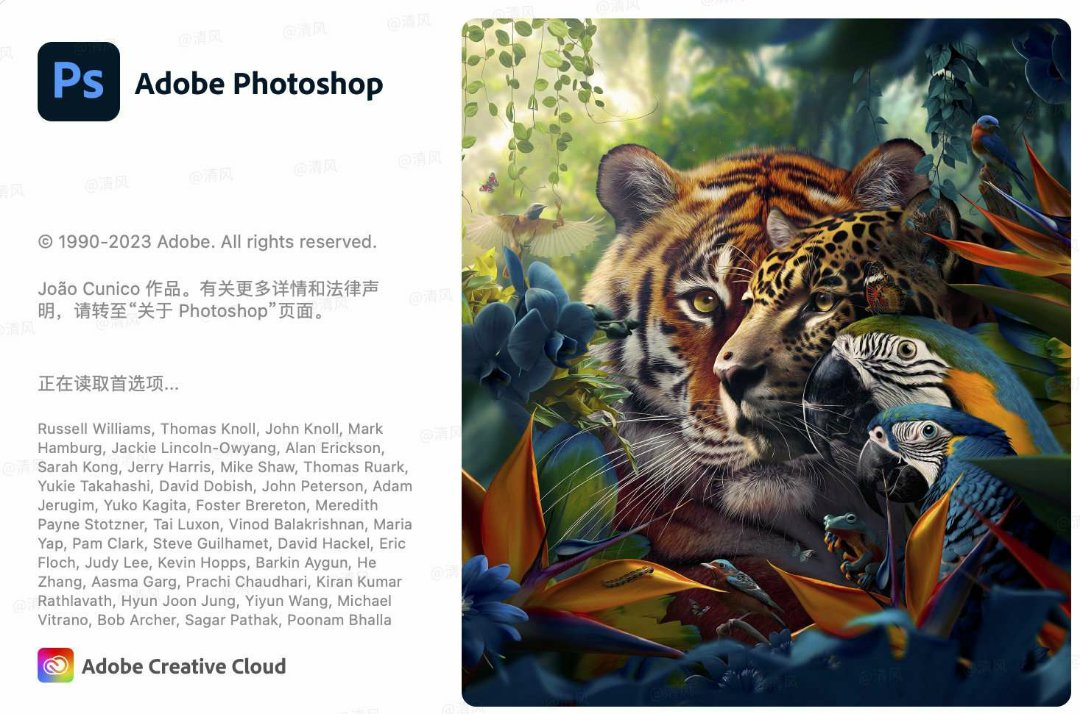This screenshot has height=714, width=1080.
Task: Click the perched red-breasted bluebird
Action: pos(988,137)
